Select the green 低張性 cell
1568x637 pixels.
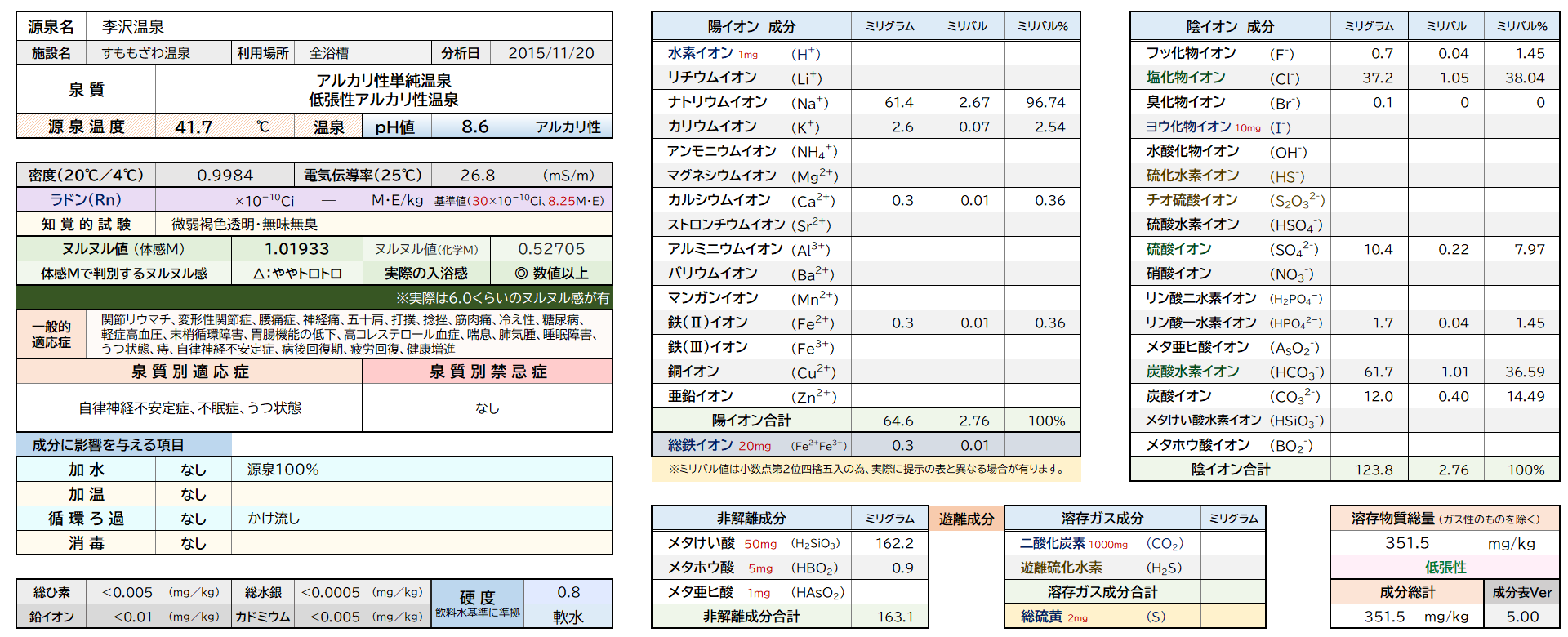[1445, 568]
